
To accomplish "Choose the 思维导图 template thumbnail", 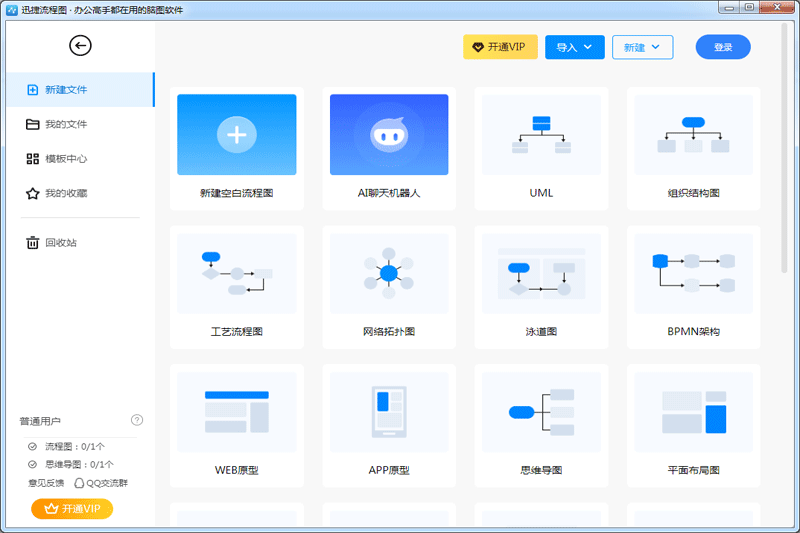I will 541,412.
